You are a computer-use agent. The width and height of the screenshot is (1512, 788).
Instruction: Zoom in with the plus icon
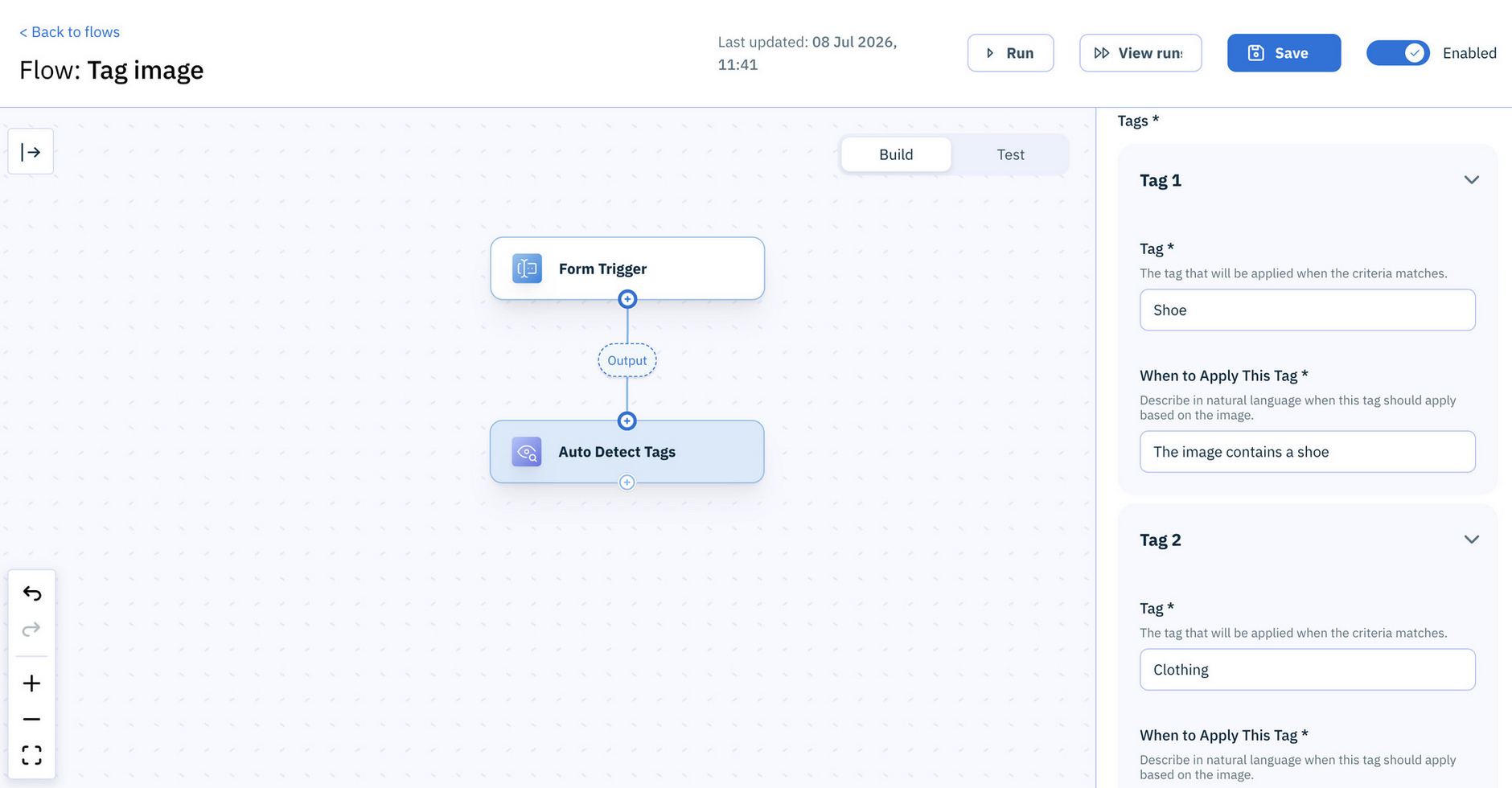[31, 683]
